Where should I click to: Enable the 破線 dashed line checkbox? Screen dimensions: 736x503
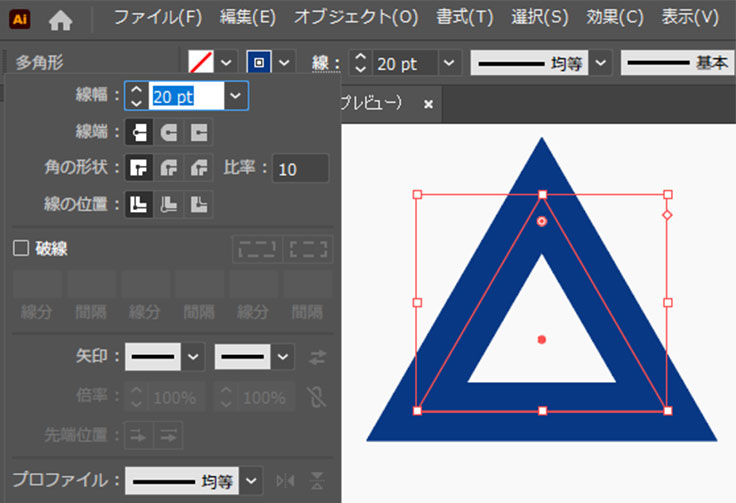point(21,249)
